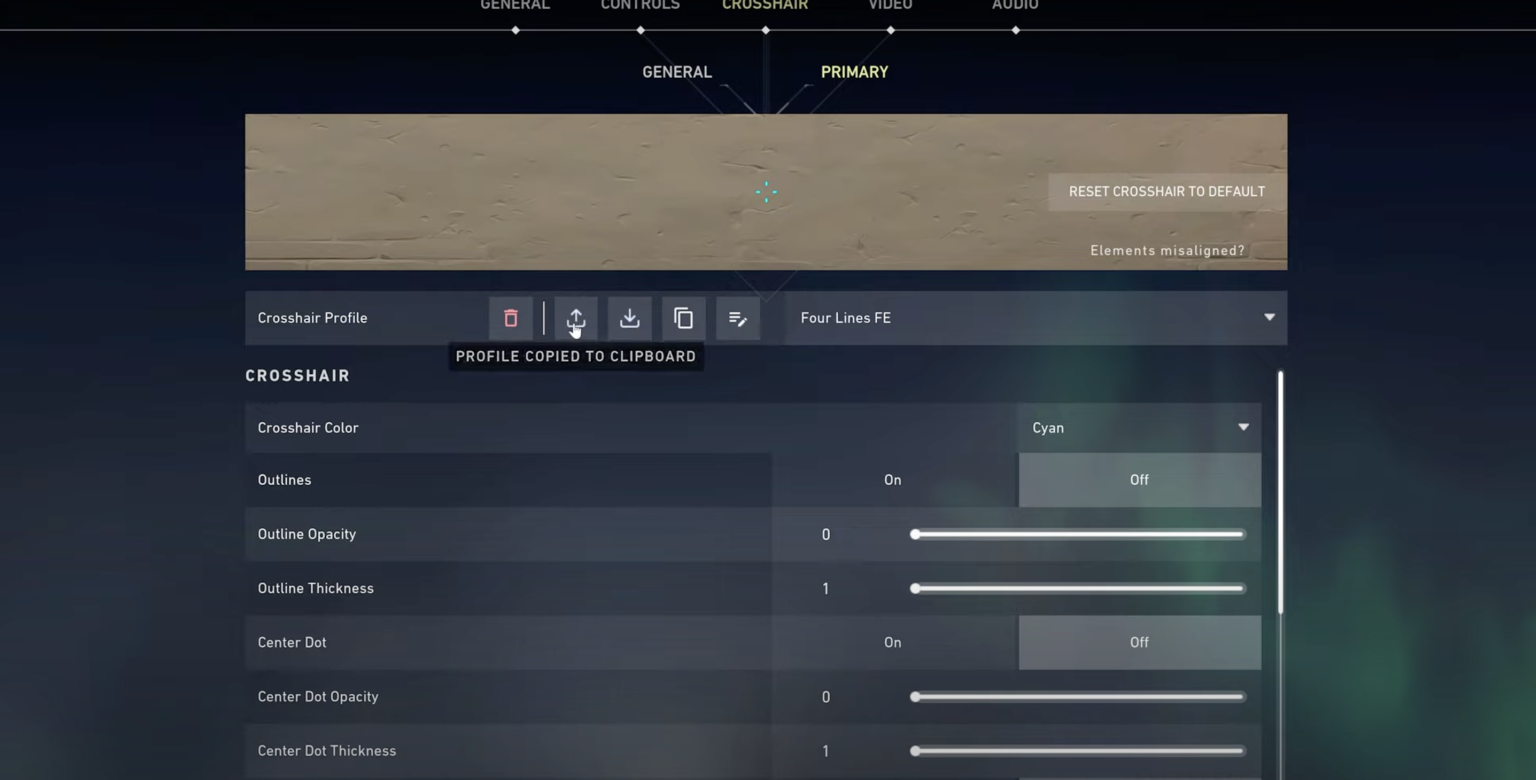This screenshot has width=1536, height=780.
Task: Duplicate the Four Lines FE profile
Action: (x=683, y=318)
